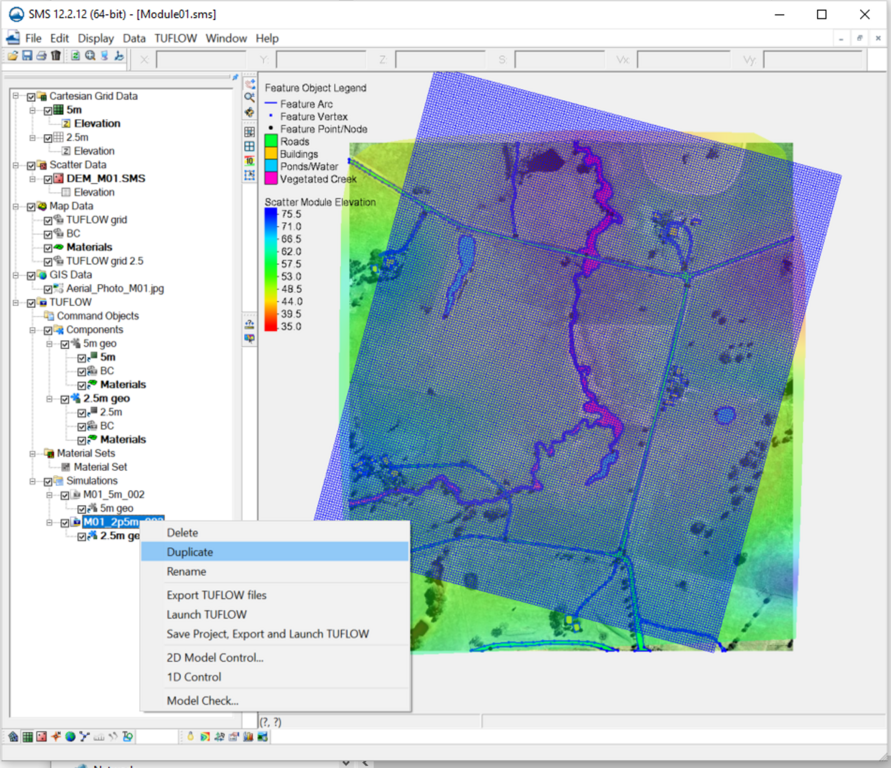Click the trash can Delete toolbar icon

[56, 56]
